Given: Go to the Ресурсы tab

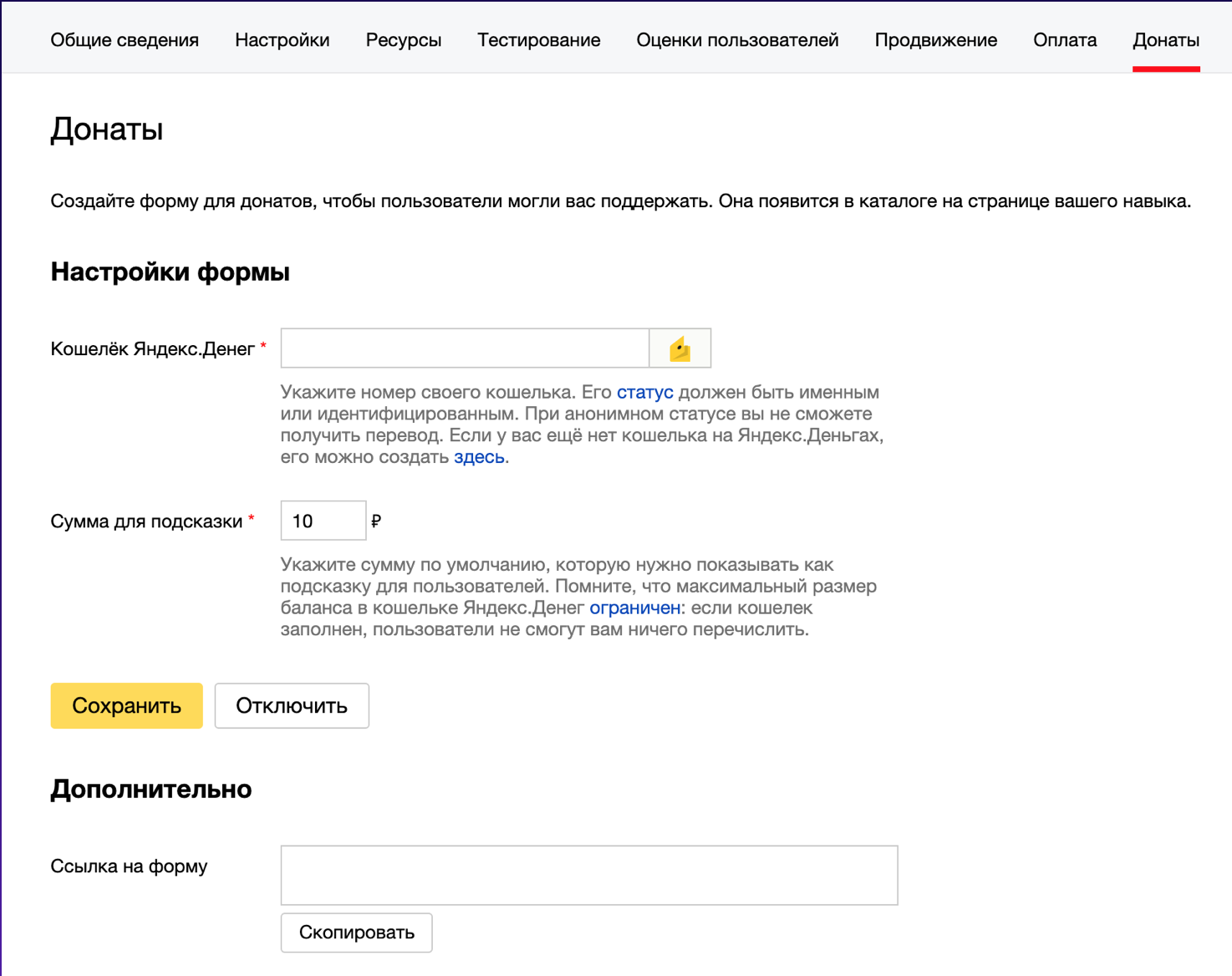Looking at the screenshot, I should pyautogui.click(x=404, y=40).
